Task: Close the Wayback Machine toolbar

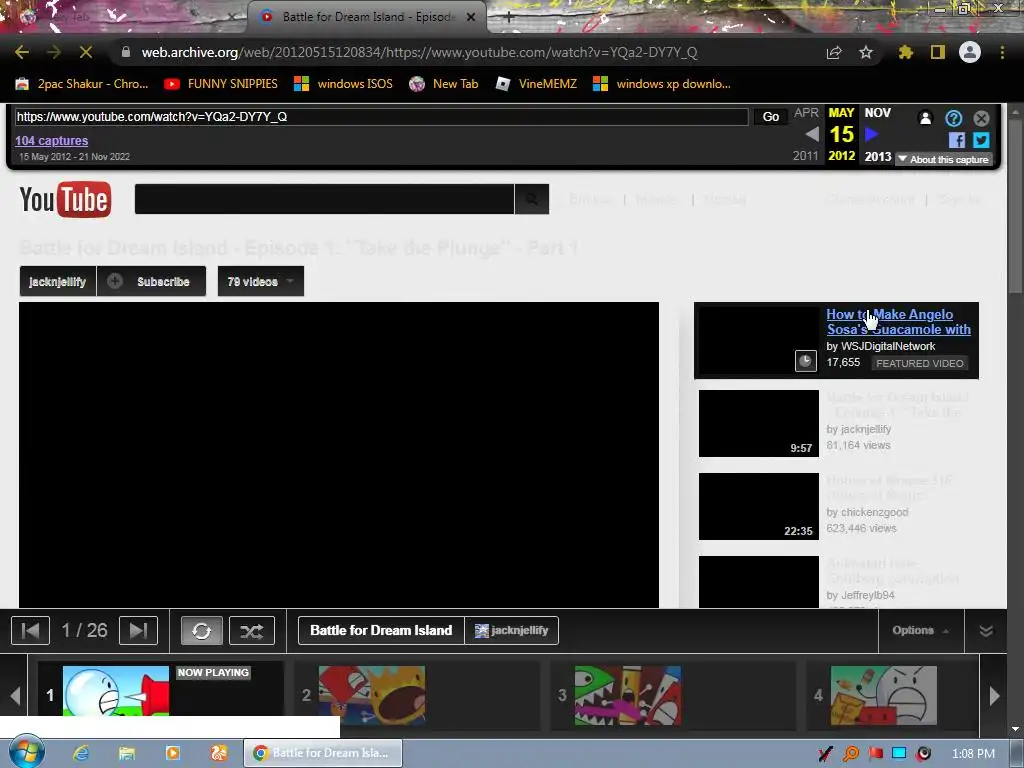Action: (982, 118)
